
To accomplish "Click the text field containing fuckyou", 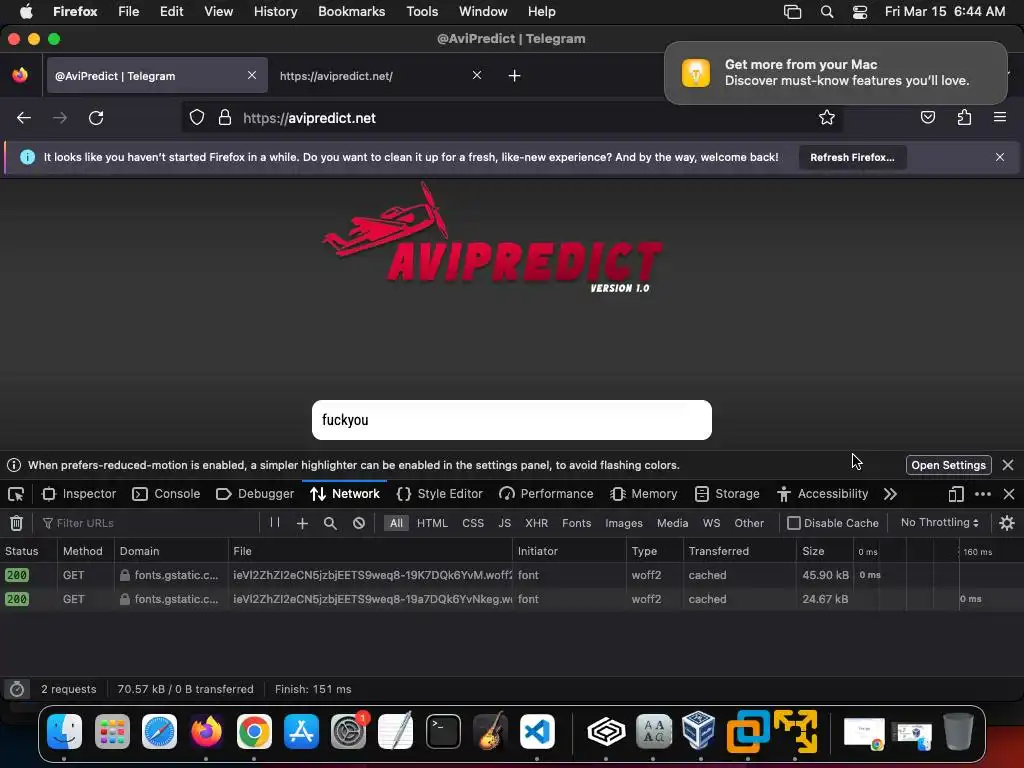I will tap(512, 420).
